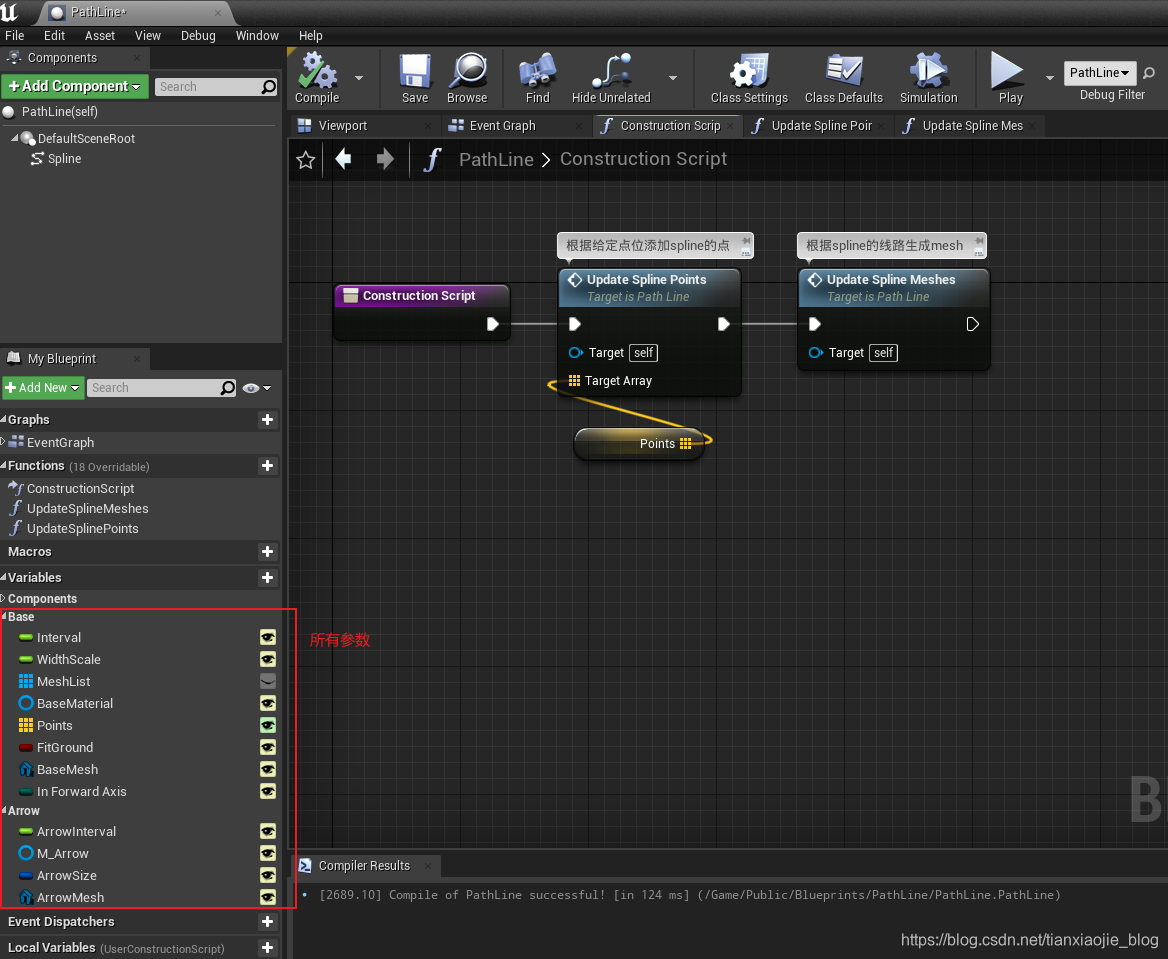This screenshot has width=1168, height=959.
Task: Toggle BaseMaterial variable visibility eye
Action: click(x=267, y=703)
